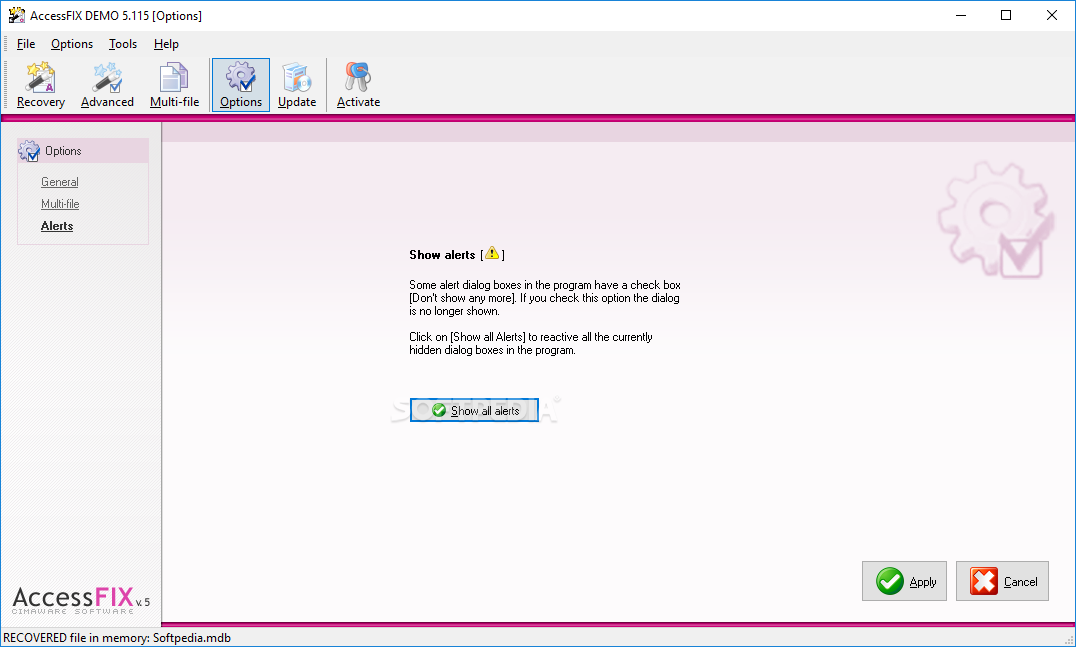Apply the option changes
This screenshot has height=647, width=1076.
tap(904, 581)
